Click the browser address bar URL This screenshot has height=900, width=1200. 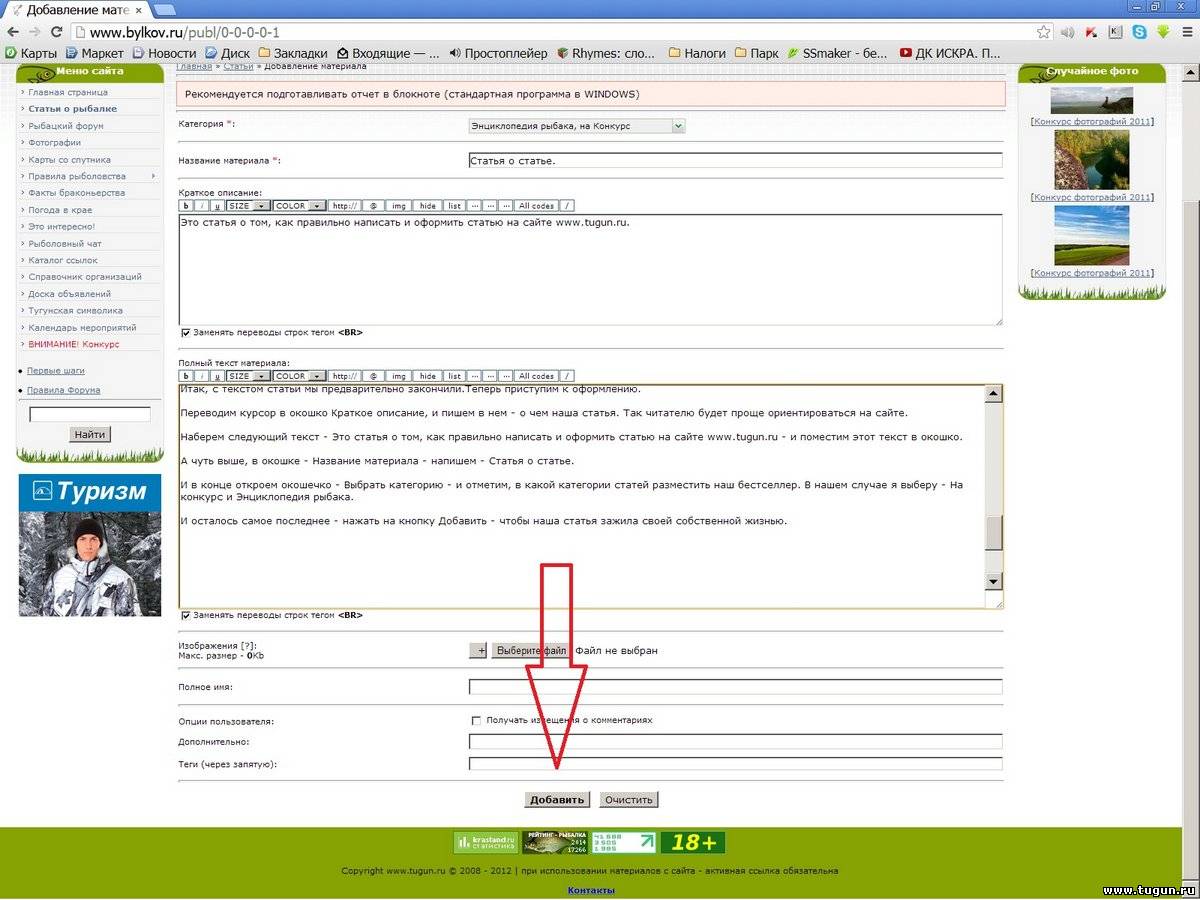tap(184, 32)
